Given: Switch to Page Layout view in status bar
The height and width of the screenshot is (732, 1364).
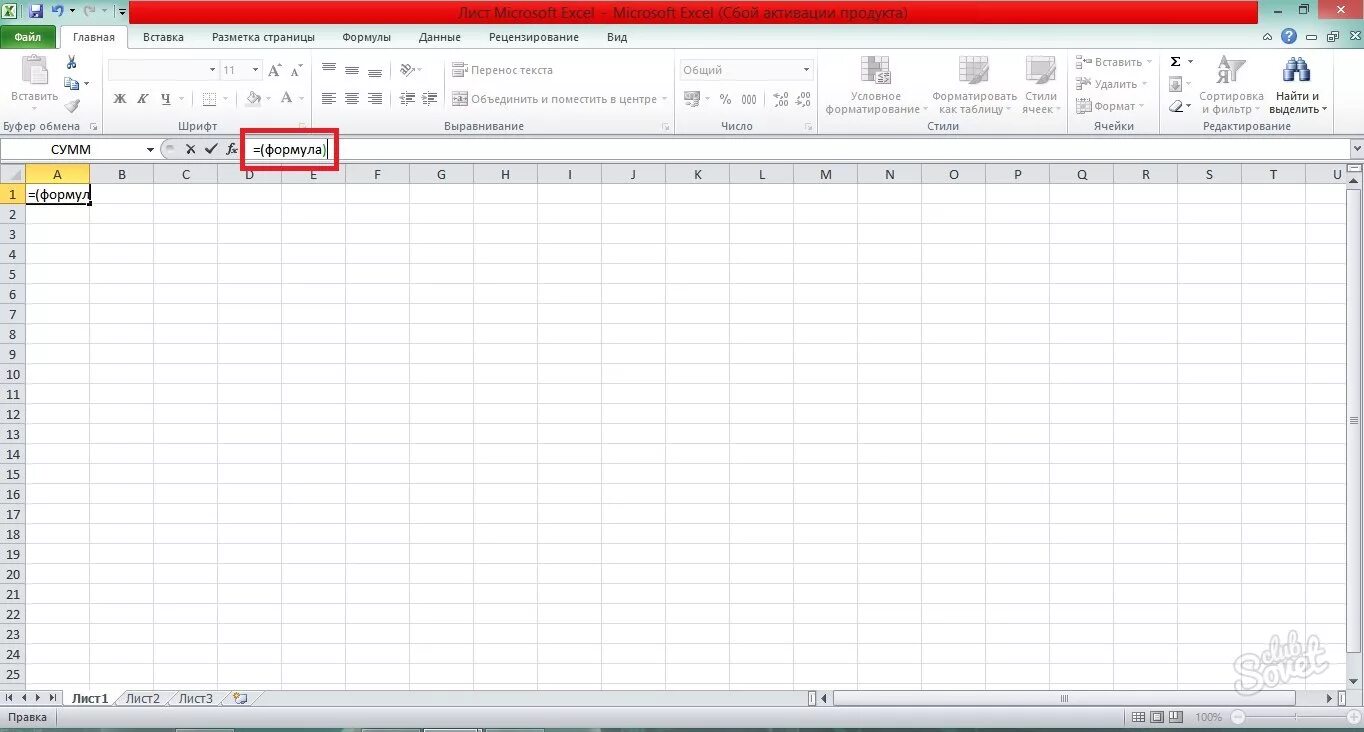Looking at the screenshot, I should 1157,717.
